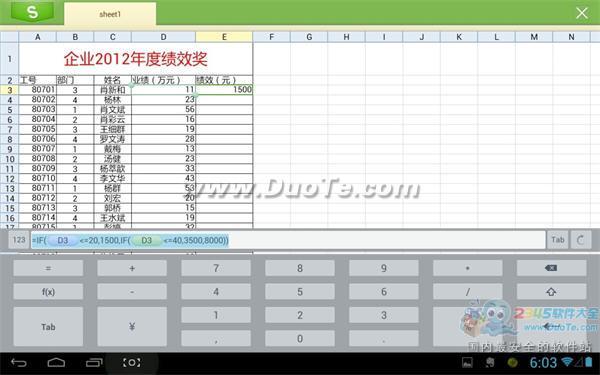Toggle the 123 keyboard mode button
Screen dimensions: 600x375
click(19, 240)
